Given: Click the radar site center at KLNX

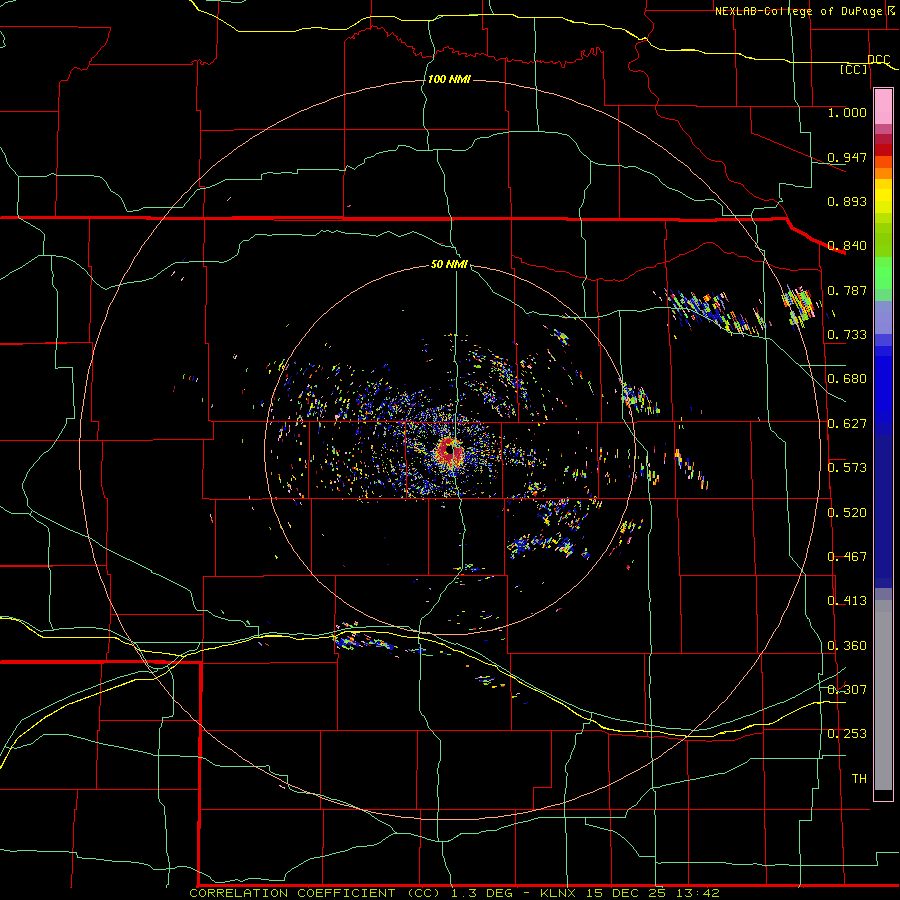Looking at the screenshot, I should click(450, 451).
